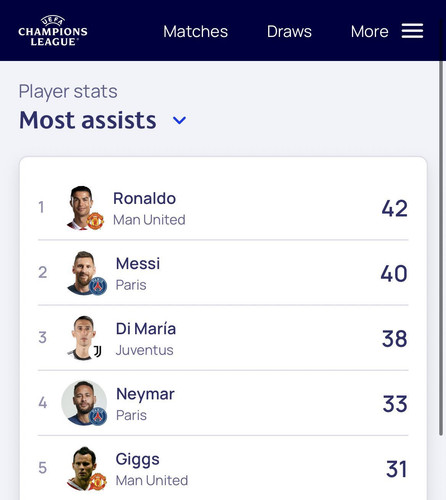
Task: Open Messi's player photo
Action: (x=83, y=273)
